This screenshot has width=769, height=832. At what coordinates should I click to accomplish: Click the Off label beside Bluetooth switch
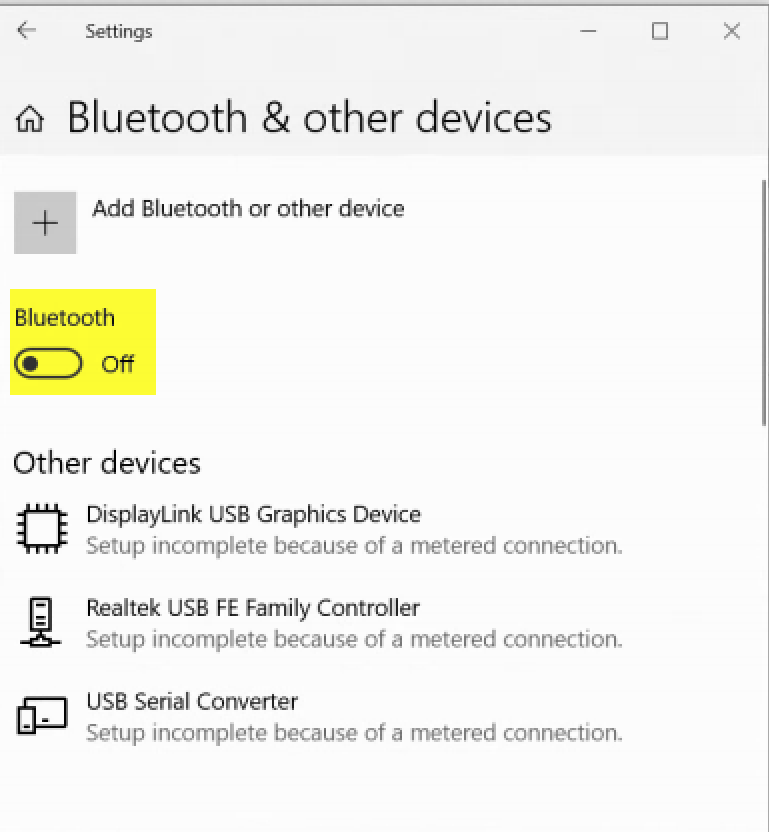[118, 364]
